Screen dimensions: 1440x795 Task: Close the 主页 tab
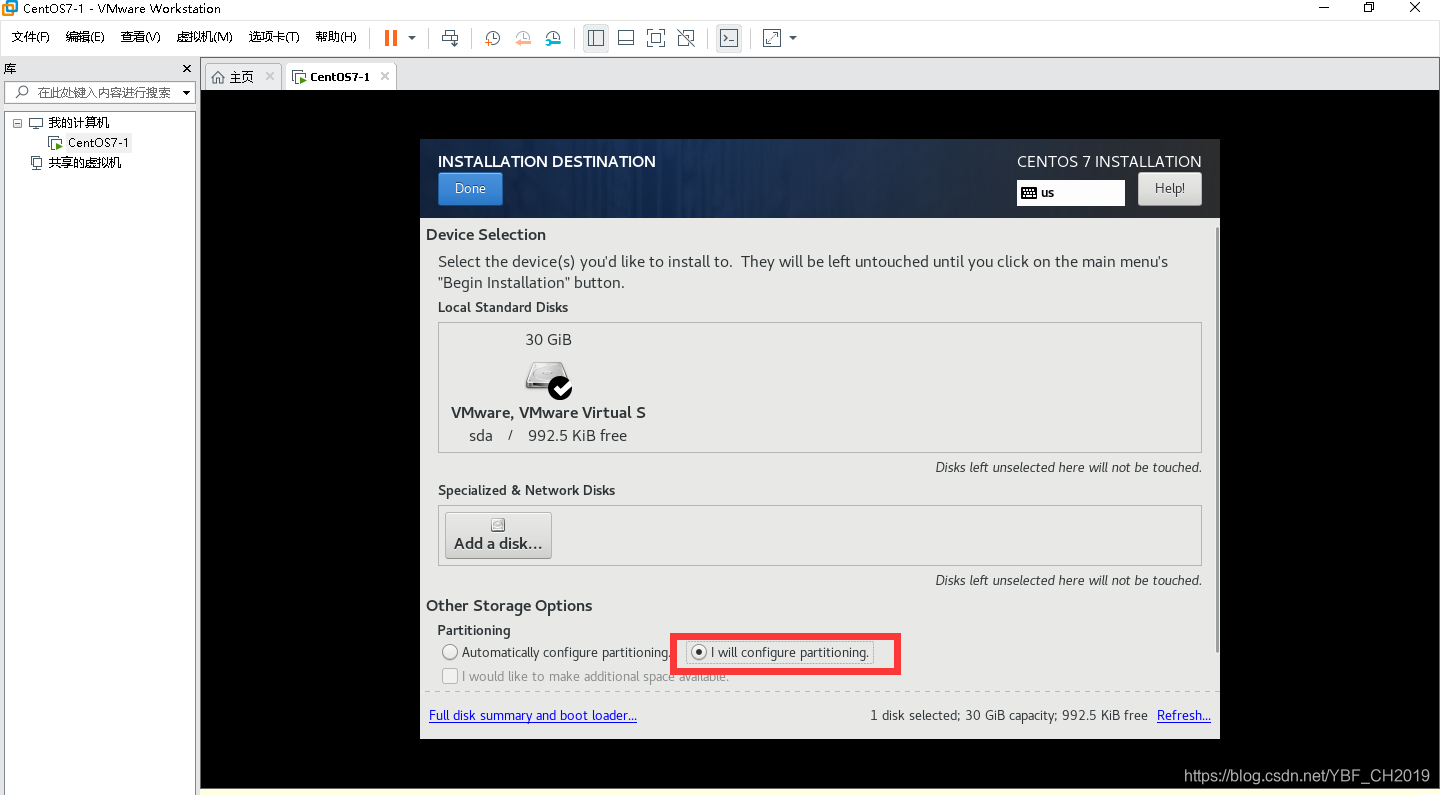pos(270,77)
